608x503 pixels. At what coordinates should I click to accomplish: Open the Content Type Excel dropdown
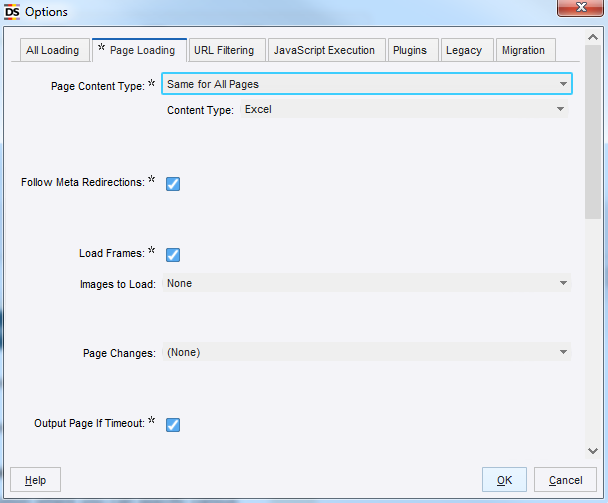(x=404, y=109)
